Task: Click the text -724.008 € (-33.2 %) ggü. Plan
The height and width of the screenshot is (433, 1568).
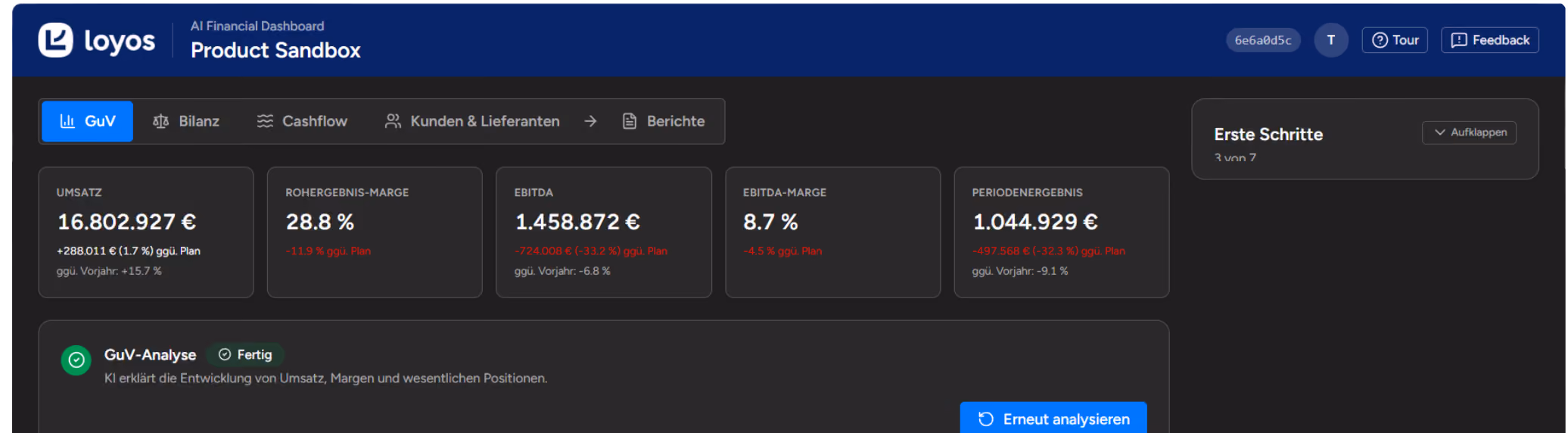Action: pos(591,251)
